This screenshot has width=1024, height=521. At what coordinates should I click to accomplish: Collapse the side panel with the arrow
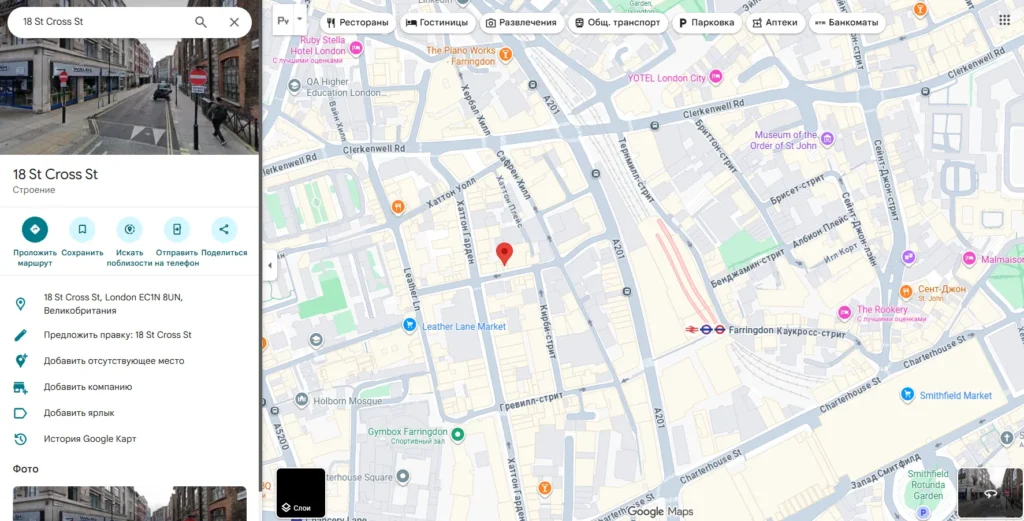tap(268, 266)
